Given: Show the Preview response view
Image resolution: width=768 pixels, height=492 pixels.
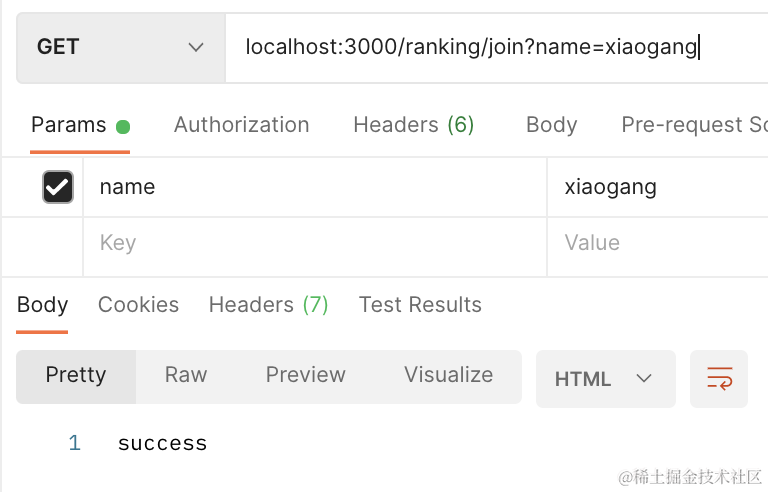Looking at the screenshot, I should (305, 375).
